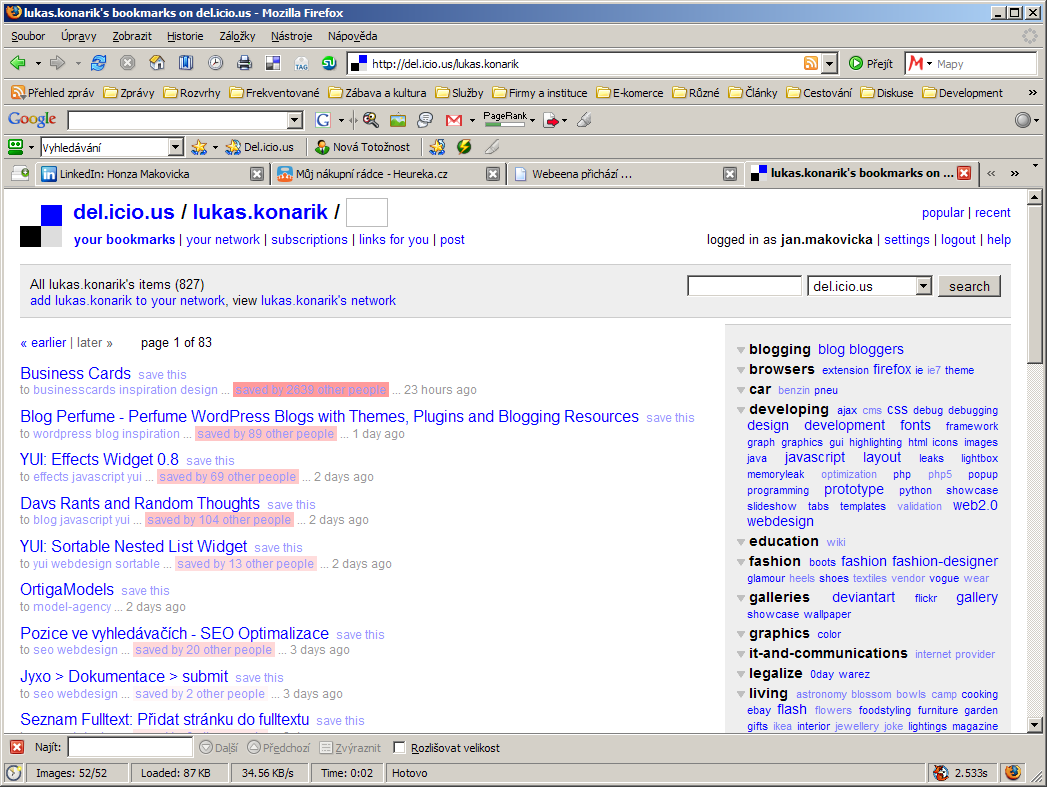Screen dimensions: 1047x787
Task: Click the green Back arrow button
Action: point(18,63)
